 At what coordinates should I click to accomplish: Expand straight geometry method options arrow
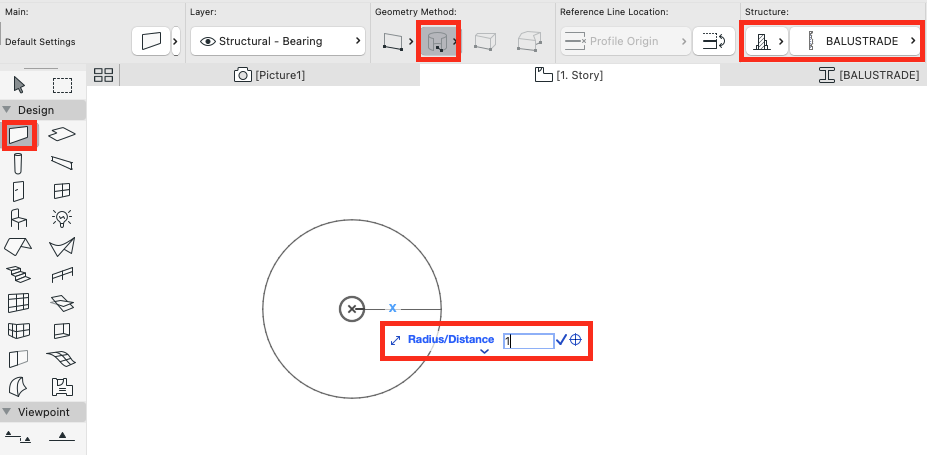click(411, 41)
